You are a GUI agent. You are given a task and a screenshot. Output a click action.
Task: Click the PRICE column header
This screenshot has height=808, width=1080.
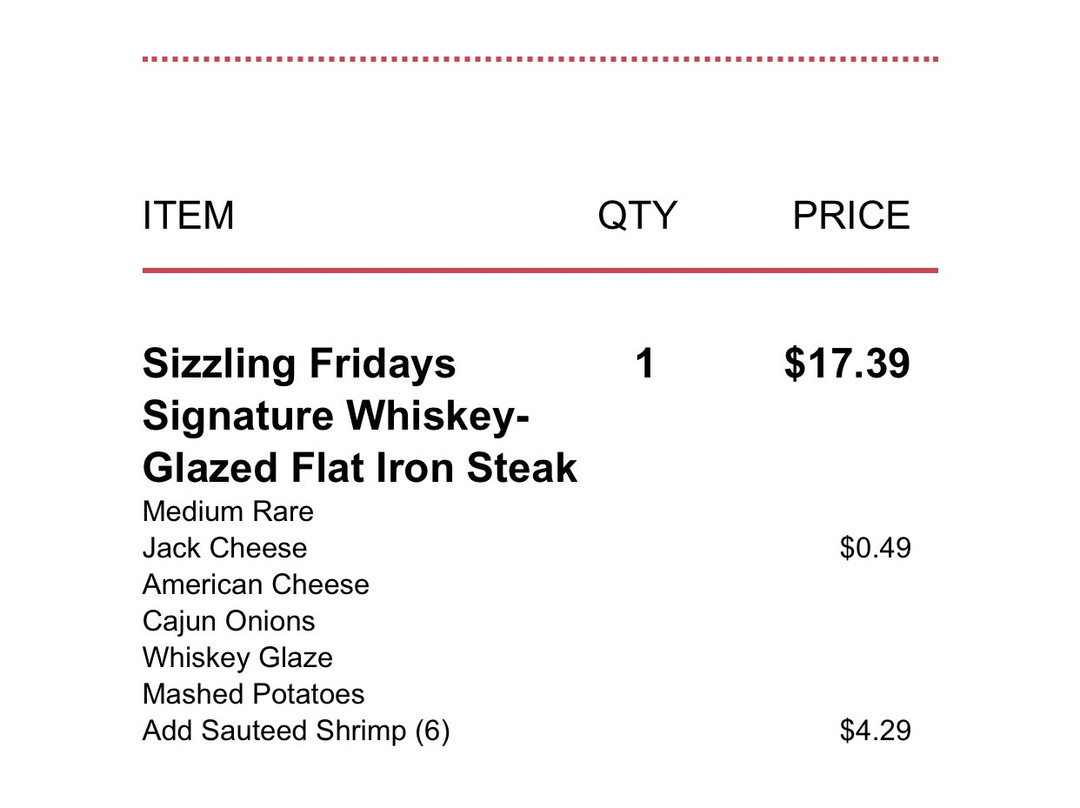[x=851, y=215]
